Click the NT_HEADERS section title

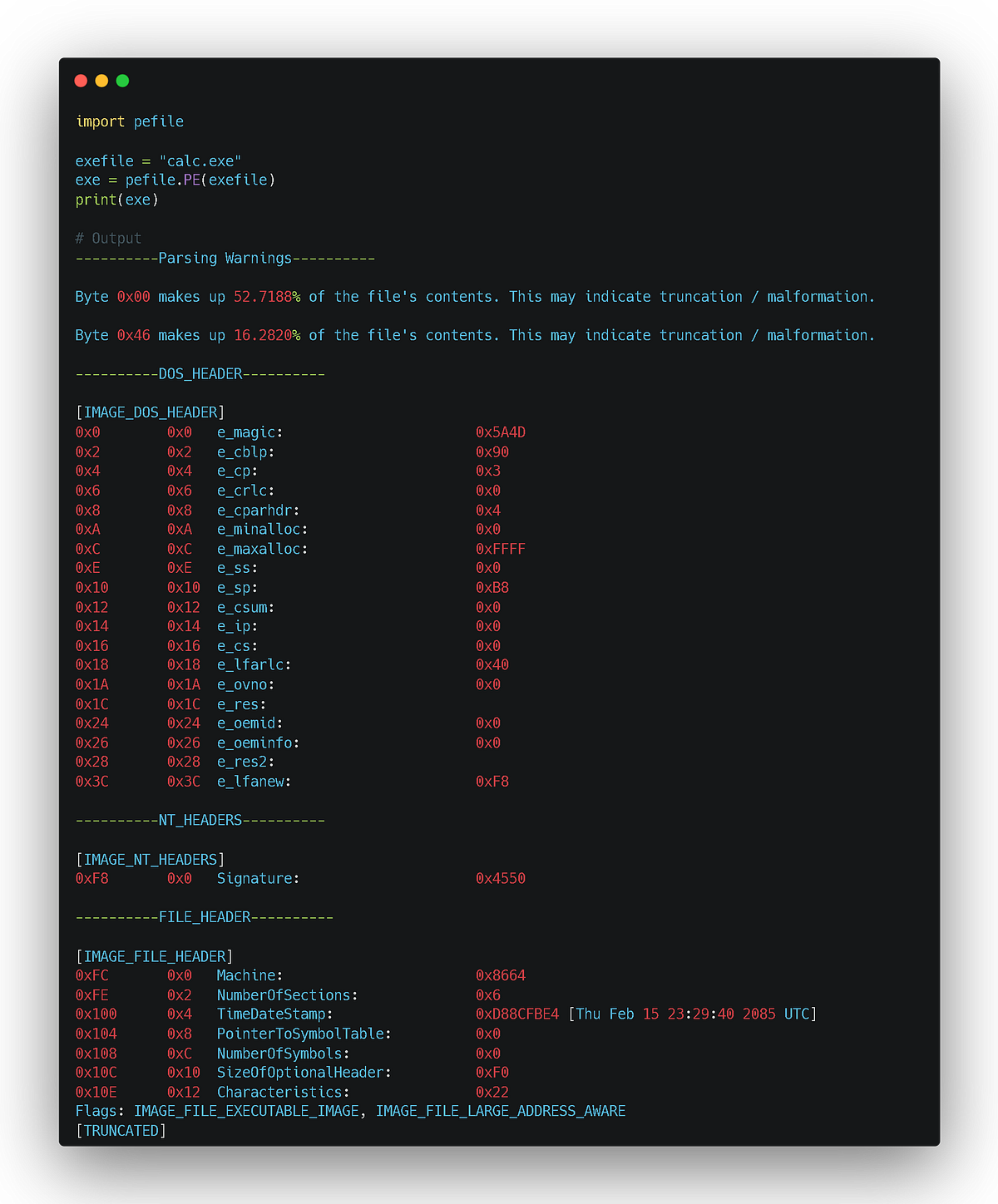coord(200,820)
